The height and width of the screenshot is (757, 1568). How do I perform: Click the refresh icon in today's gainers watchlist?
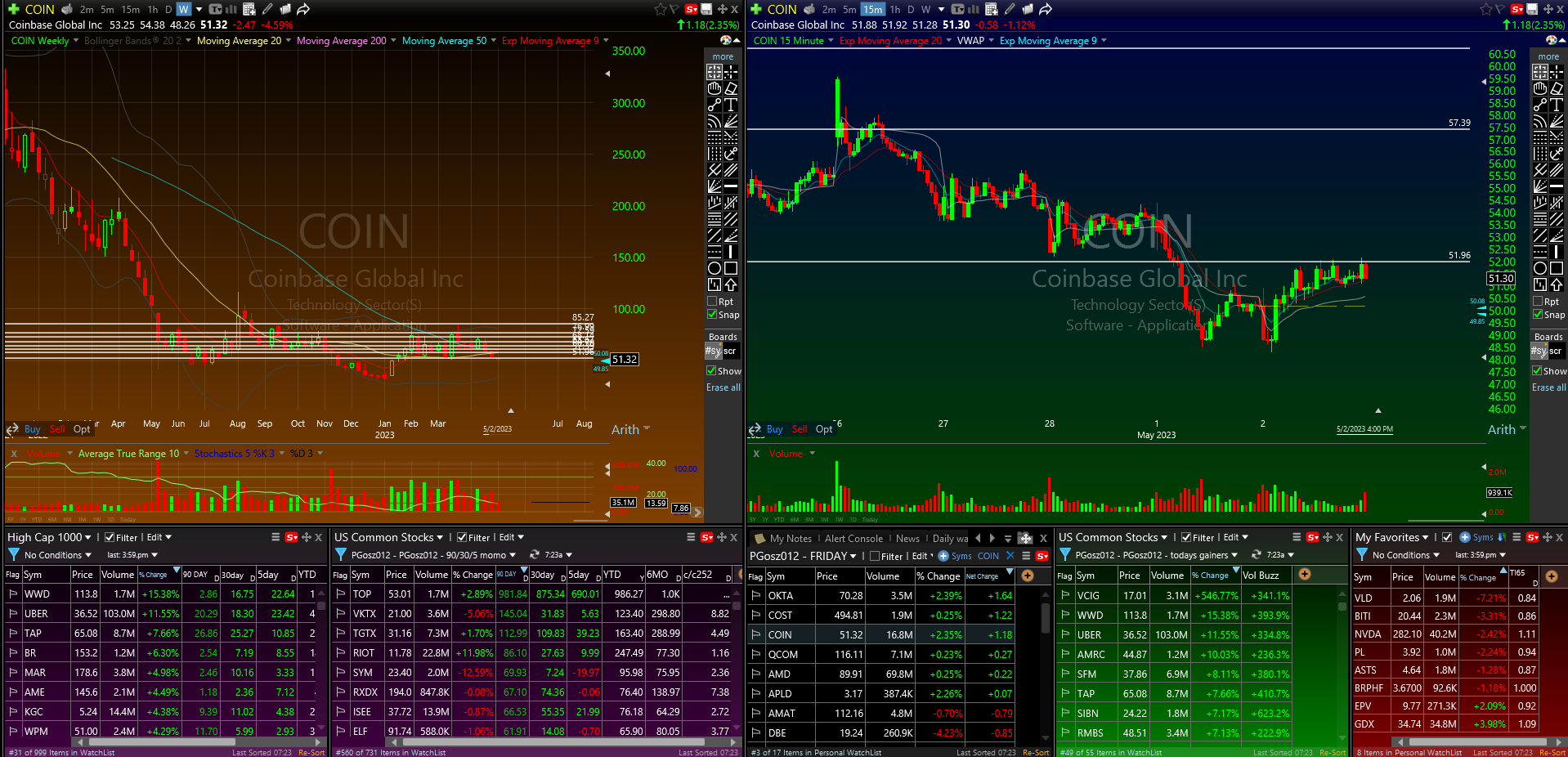[1257, 555]
